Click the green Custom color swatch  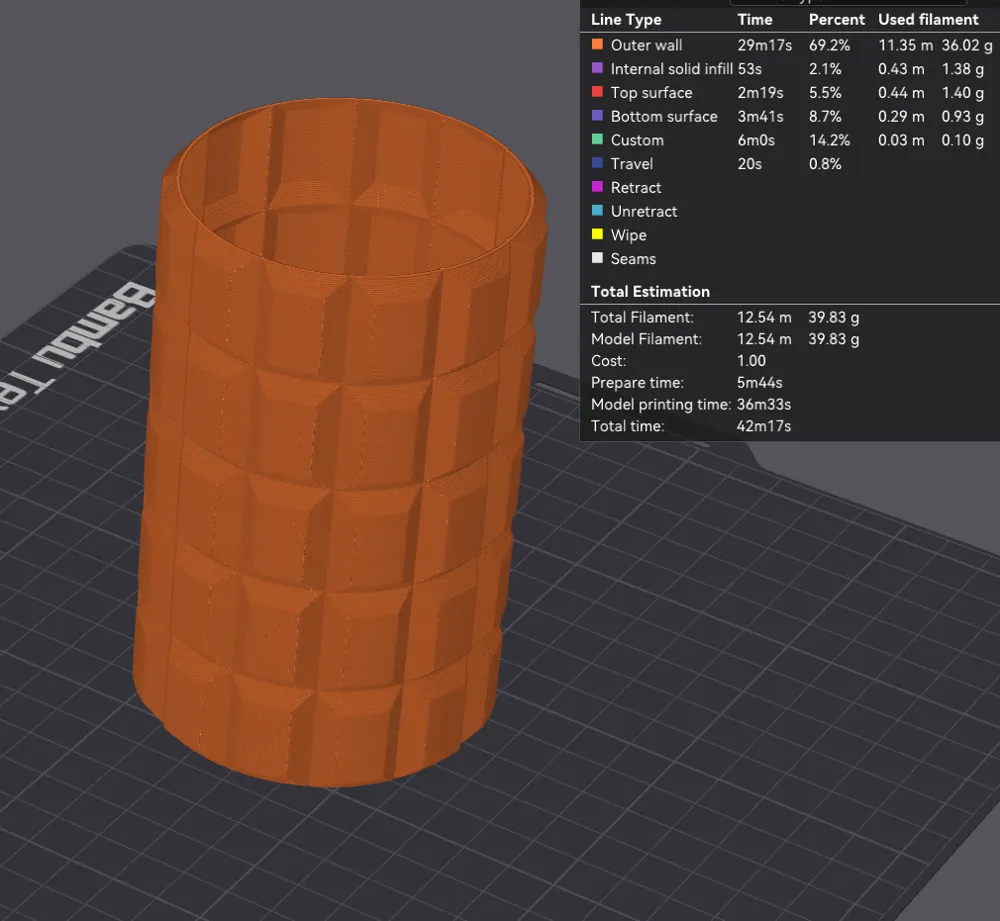[x=597, y=139]
